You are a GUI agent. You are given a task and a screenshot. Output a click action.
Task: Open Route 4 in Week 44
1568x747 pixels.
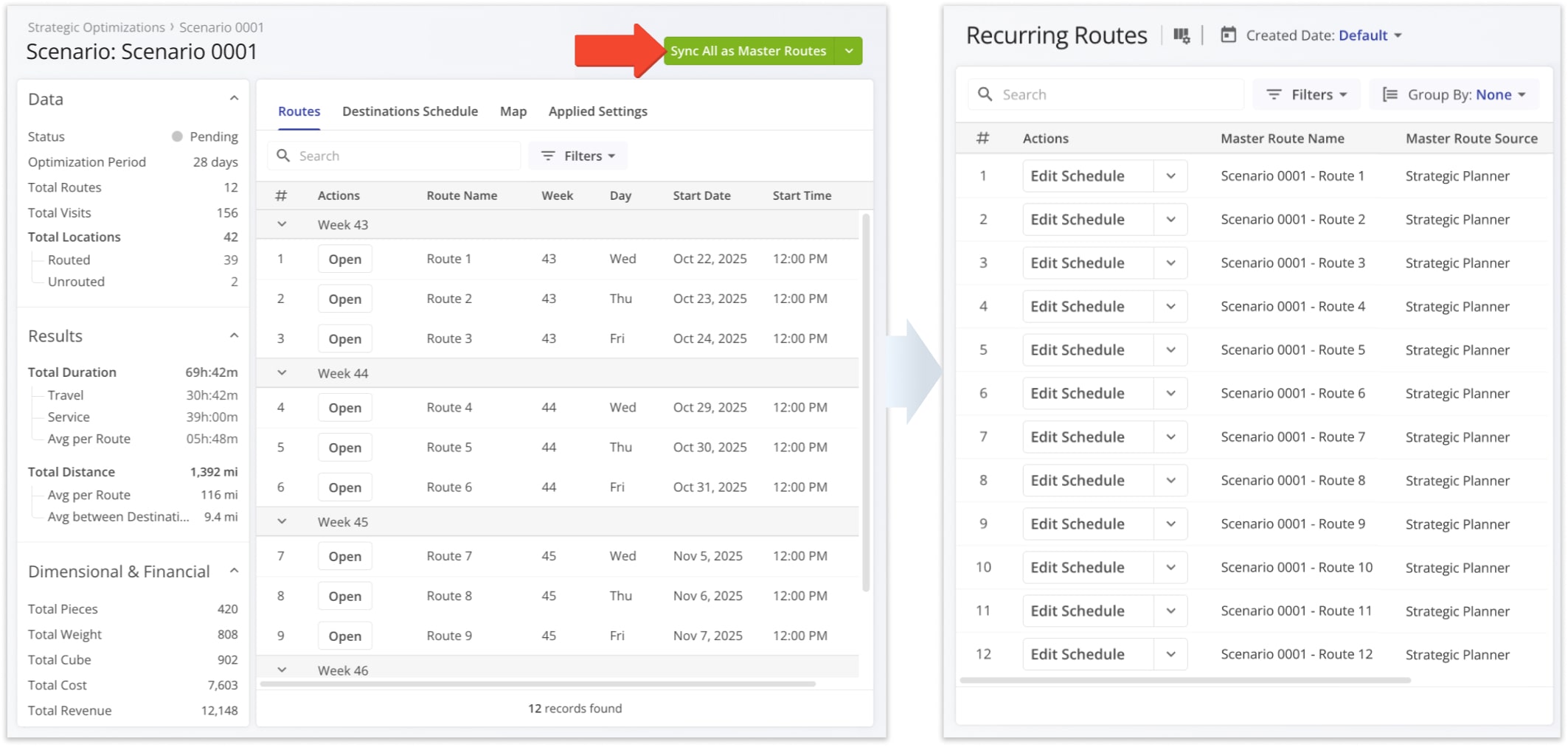coord(344,408)
